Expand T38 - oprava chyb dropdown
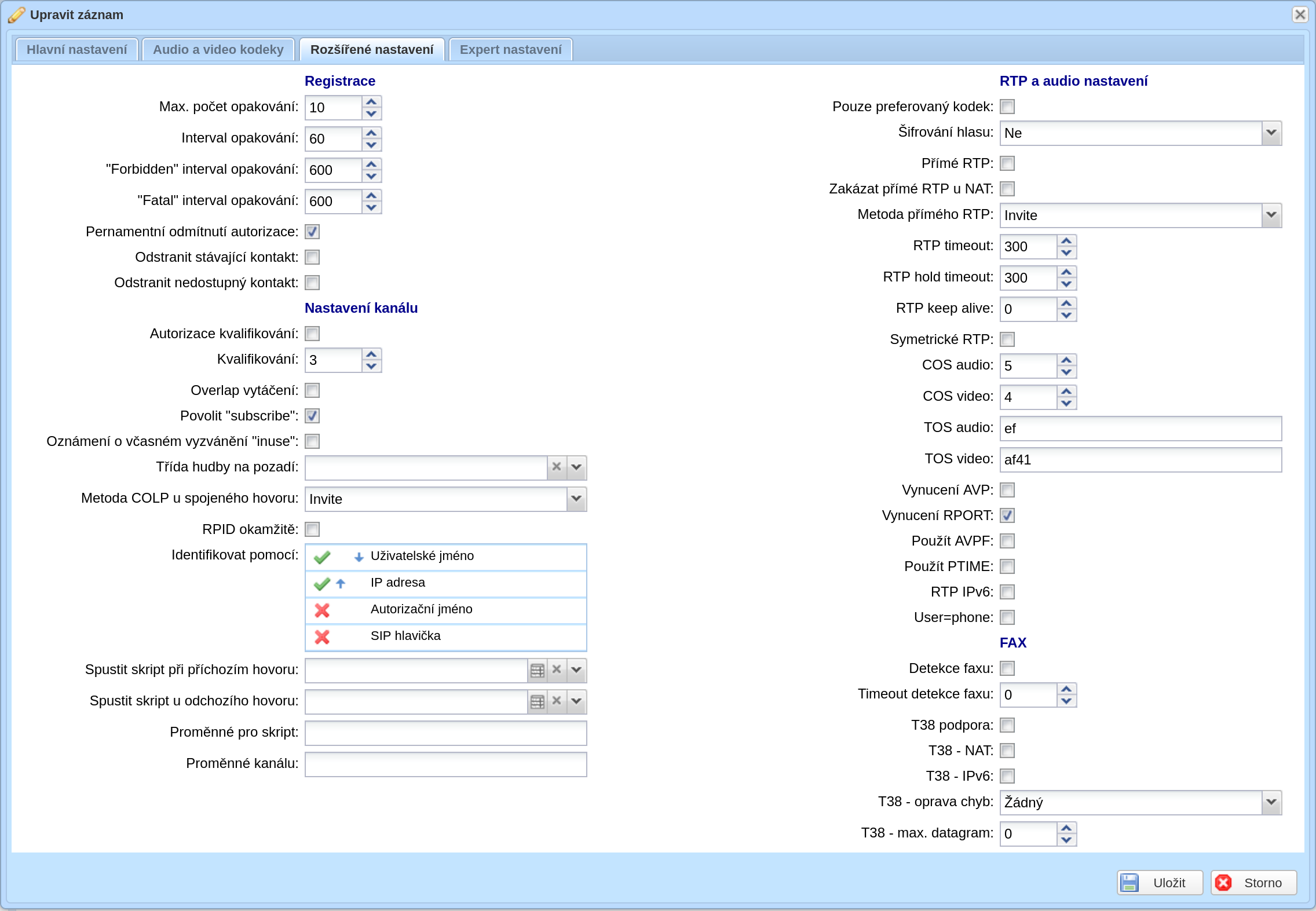This screenshot has height=911, width=1316. pyautogui.click(x=1271, y=803)
